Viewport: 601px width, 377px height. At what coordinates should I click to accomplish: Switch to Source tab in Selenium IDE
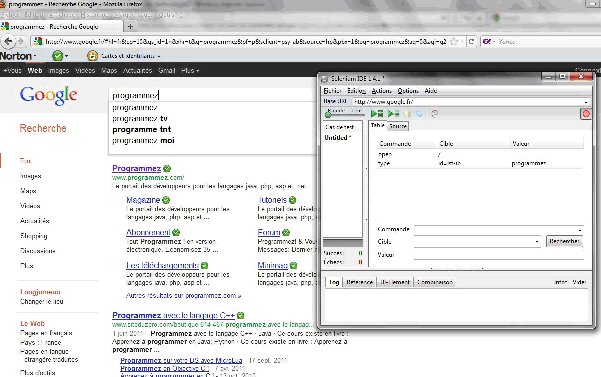[x=398, y=126]
